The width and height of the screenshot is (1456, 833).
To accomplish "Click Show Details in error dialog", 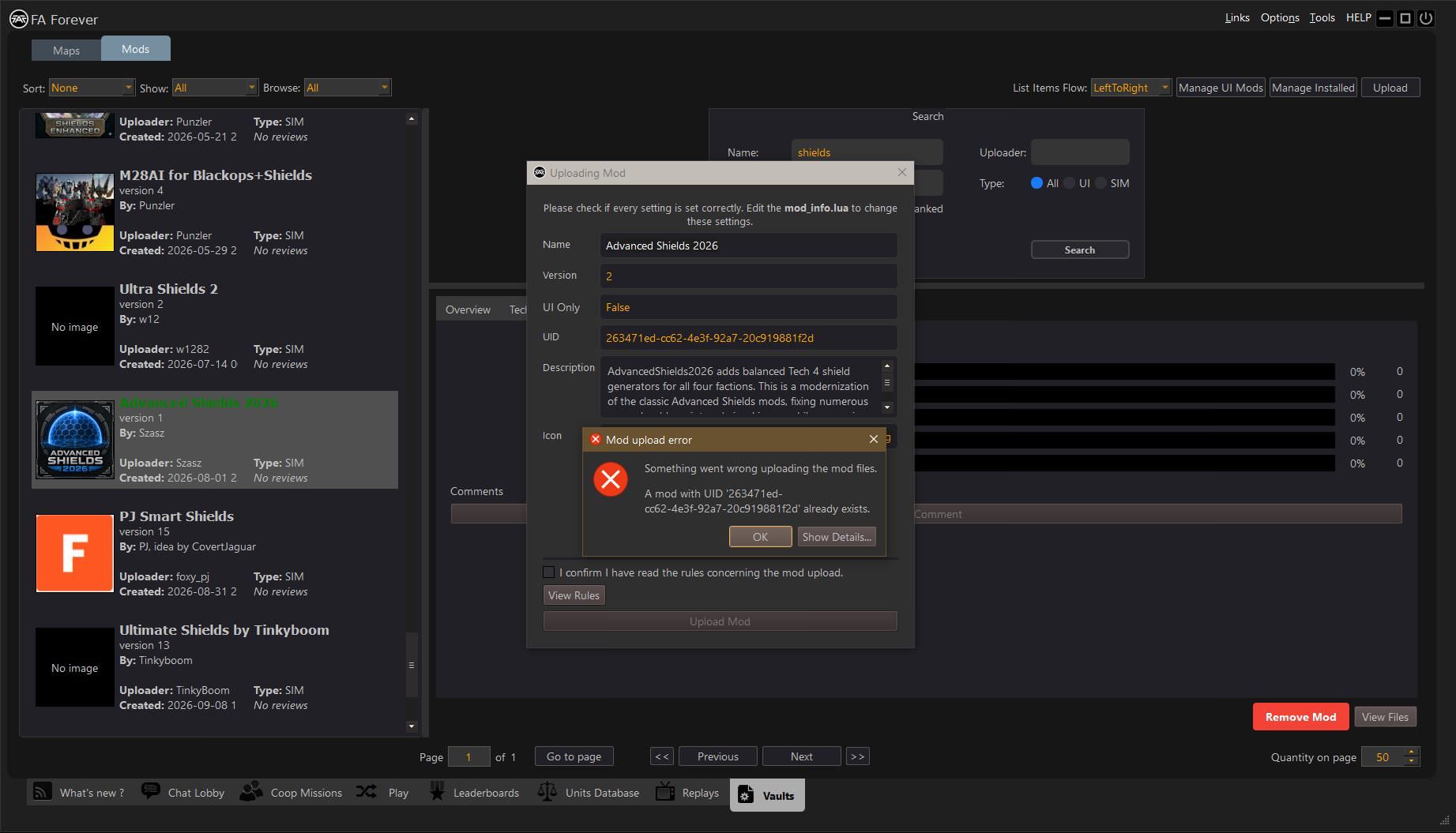I will tap(837, 537).
